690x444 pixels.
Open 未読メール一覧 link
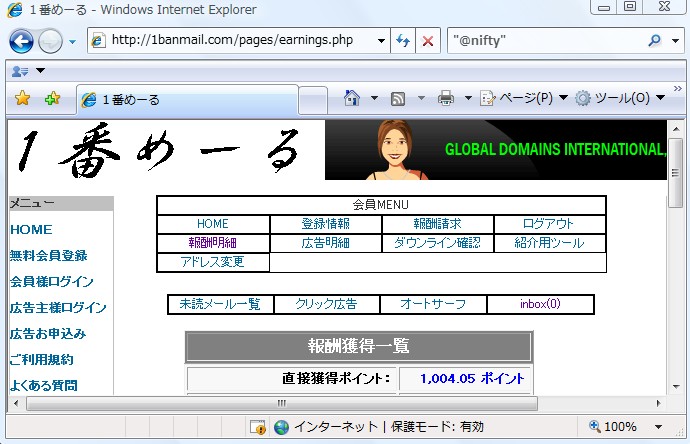(x=220, y=304)
